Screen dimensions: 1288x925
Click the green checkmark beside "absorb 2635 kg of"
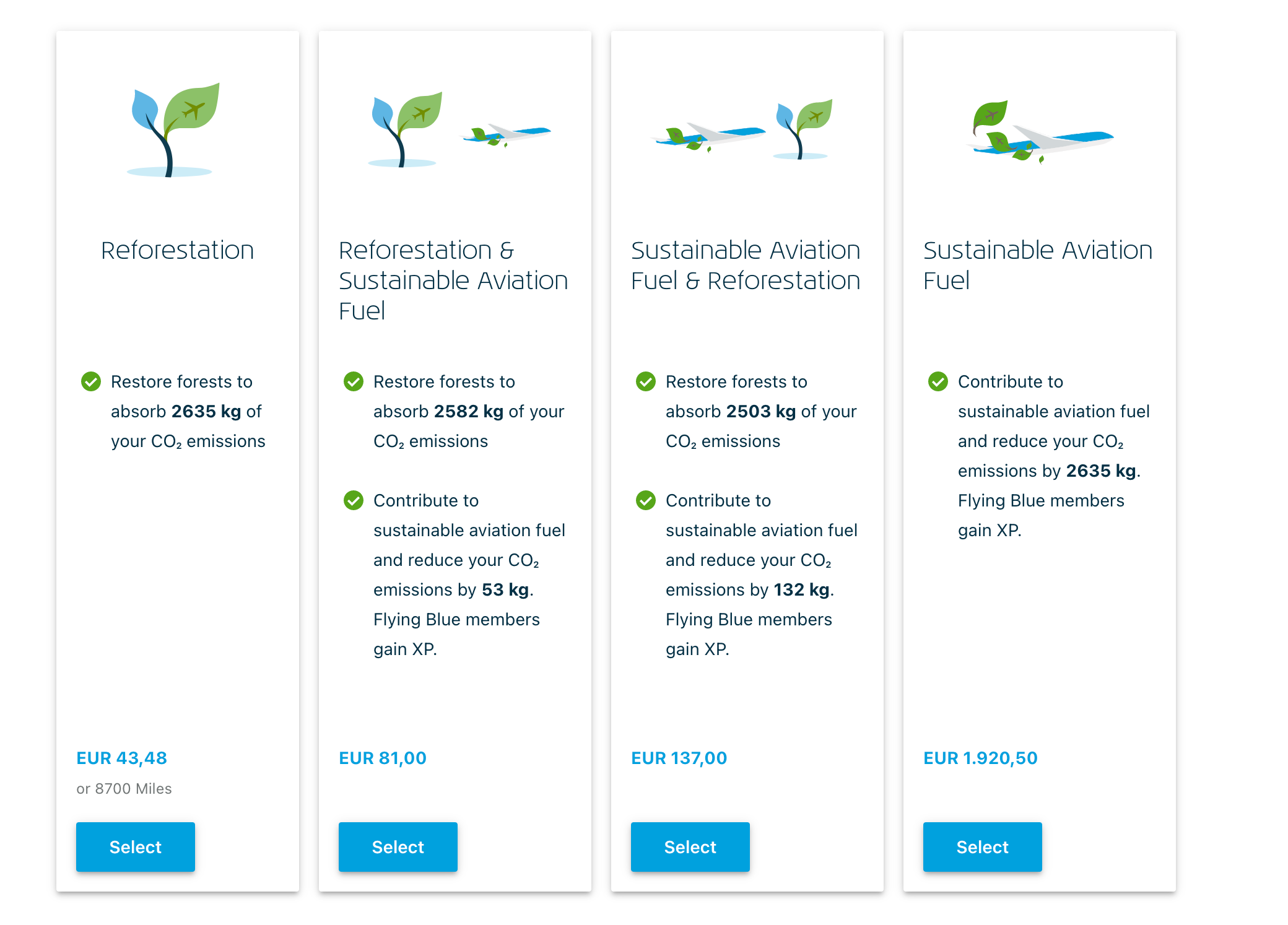point(91,381)
